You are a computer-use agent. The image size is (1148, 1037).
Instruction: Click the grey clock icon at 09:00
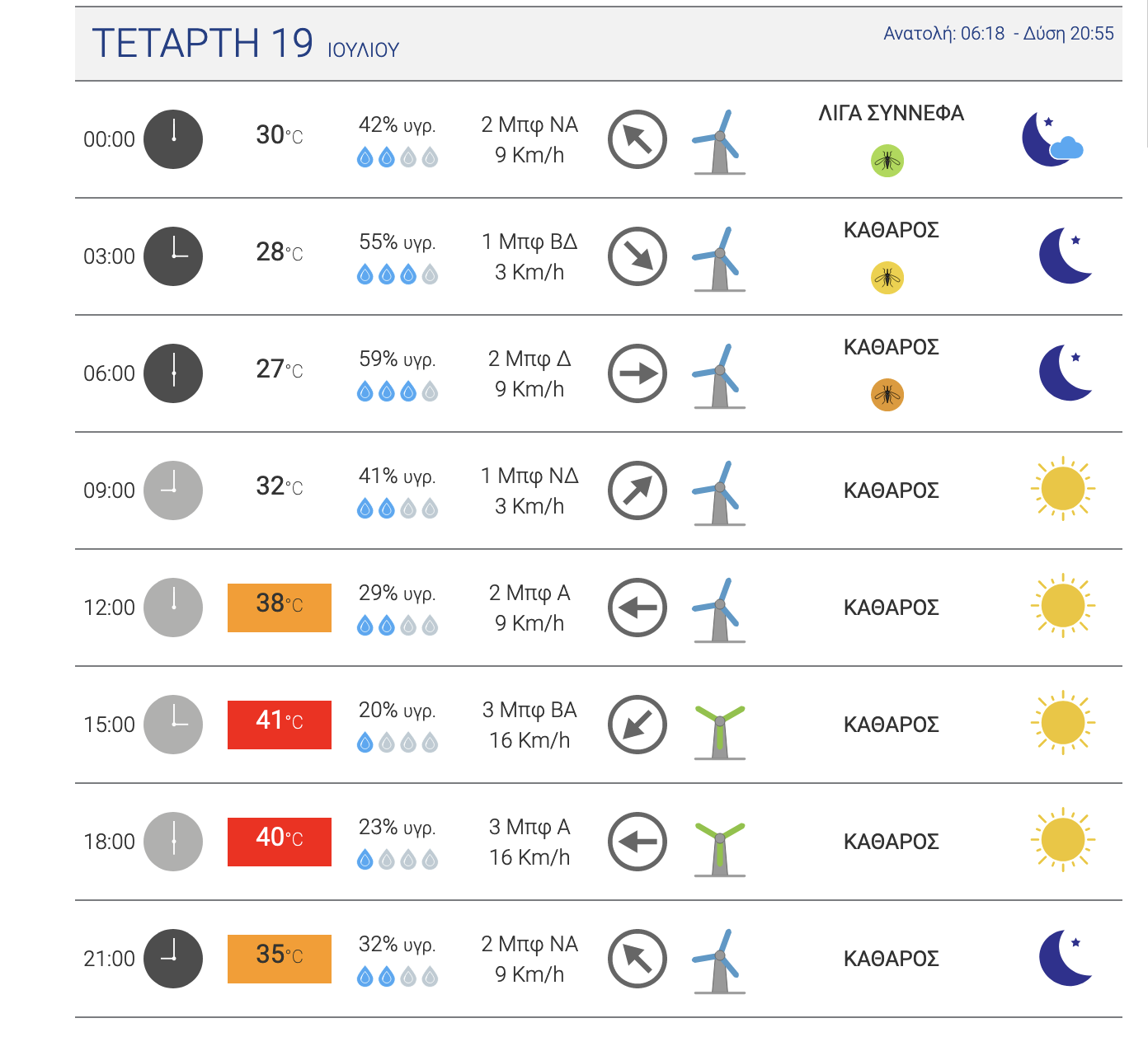173,490
